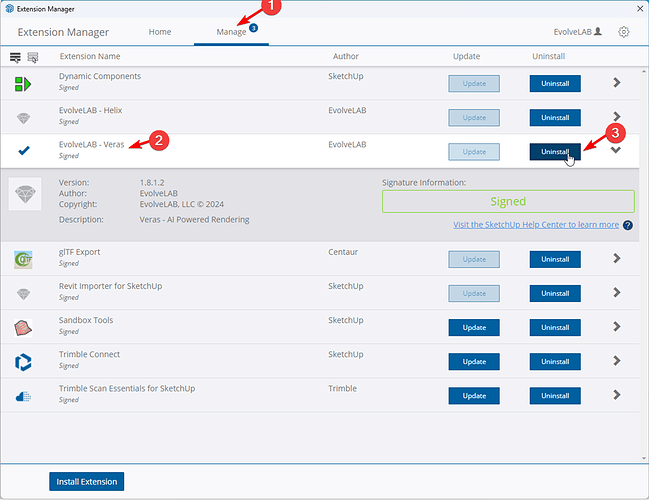Click version value 1.8.1.2

[152, 183]
